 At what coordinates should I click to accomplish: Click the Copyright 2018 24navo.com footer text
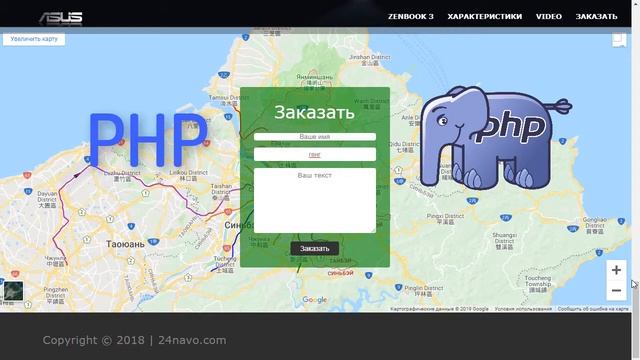[x=134, y=340]
